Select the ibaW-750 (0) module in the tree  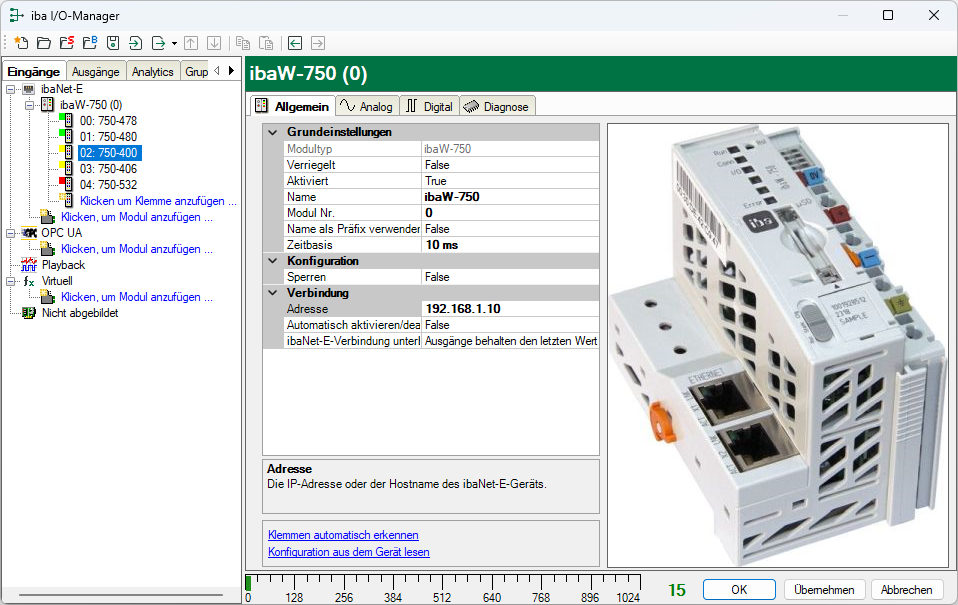click(90, 105)
